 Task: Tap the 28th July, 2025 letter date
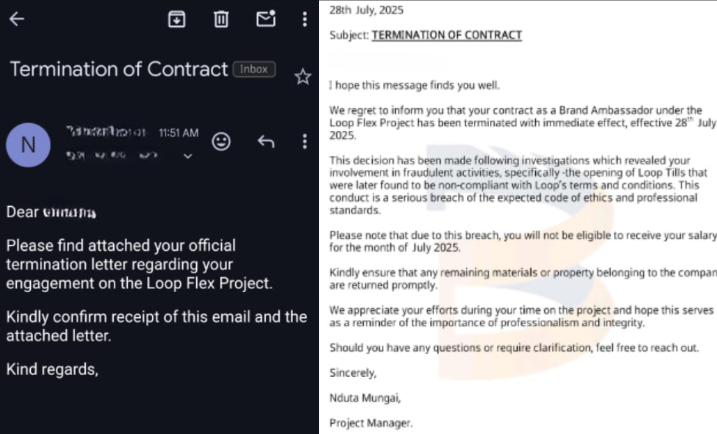(x=365, y=11)
